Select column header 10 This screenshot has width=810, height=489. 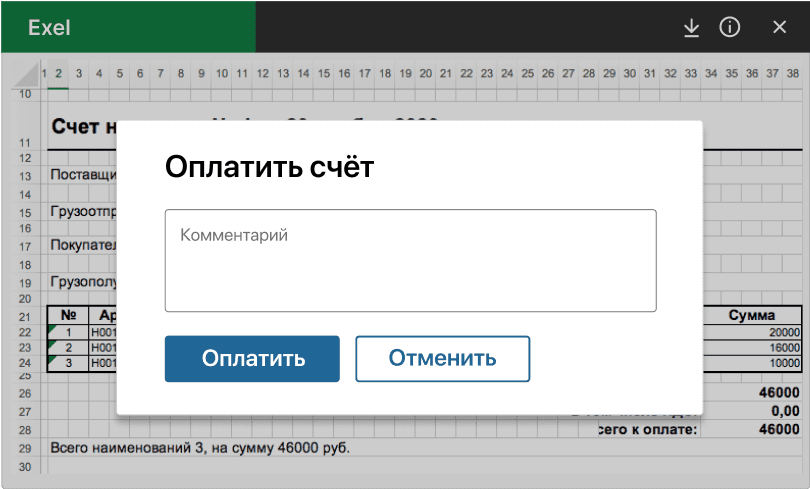pos(222,73)
